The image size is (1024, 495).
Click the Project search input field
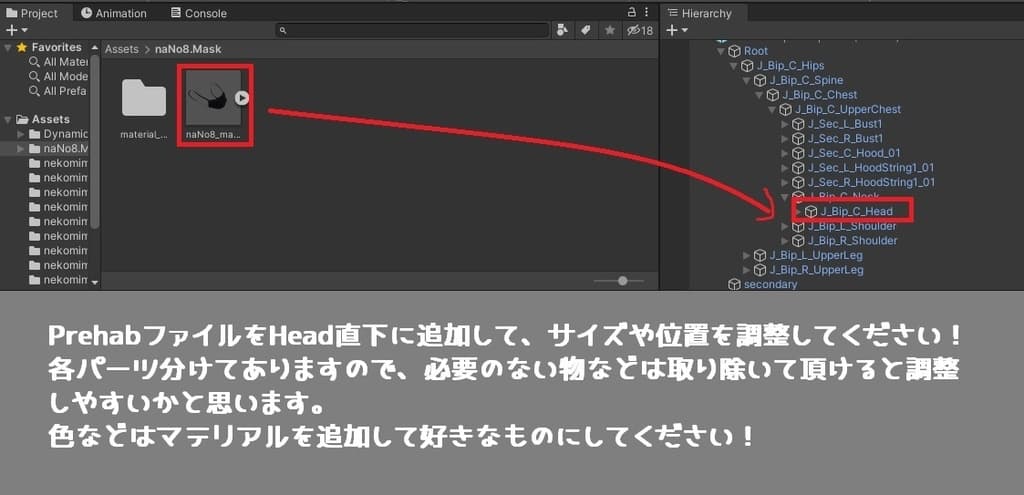(x=411, y=30)
